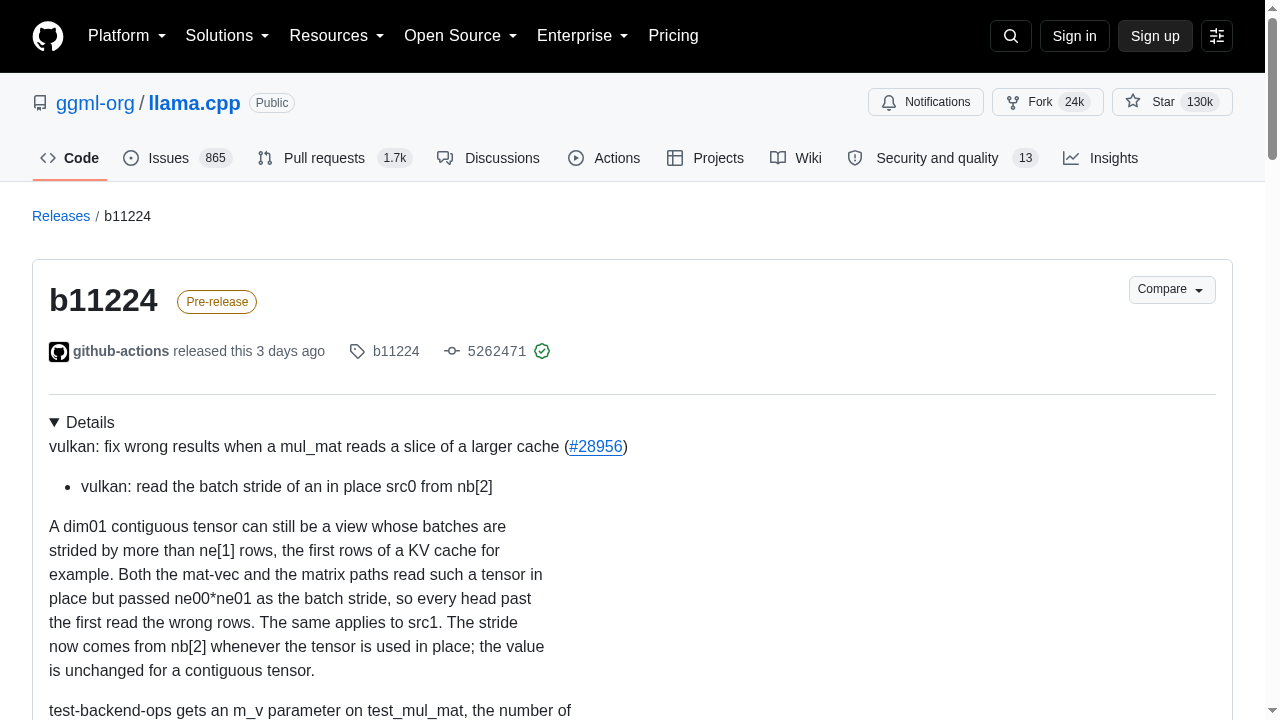The width and height of the screenshot is (1280, 720).
Task: Click the Sign in button
Action: [1075, 36]
